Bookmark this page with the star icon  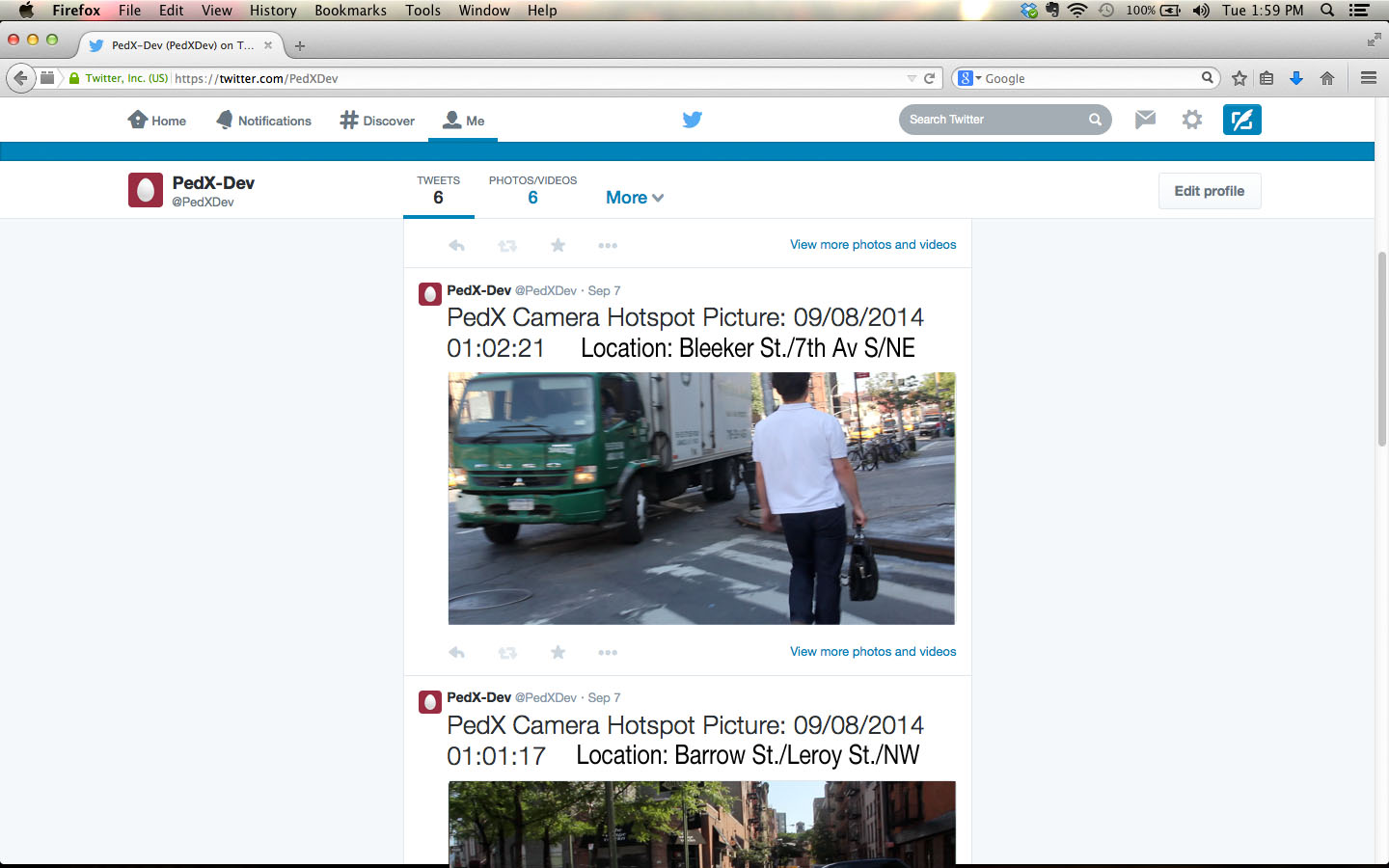pos(1239,78)
